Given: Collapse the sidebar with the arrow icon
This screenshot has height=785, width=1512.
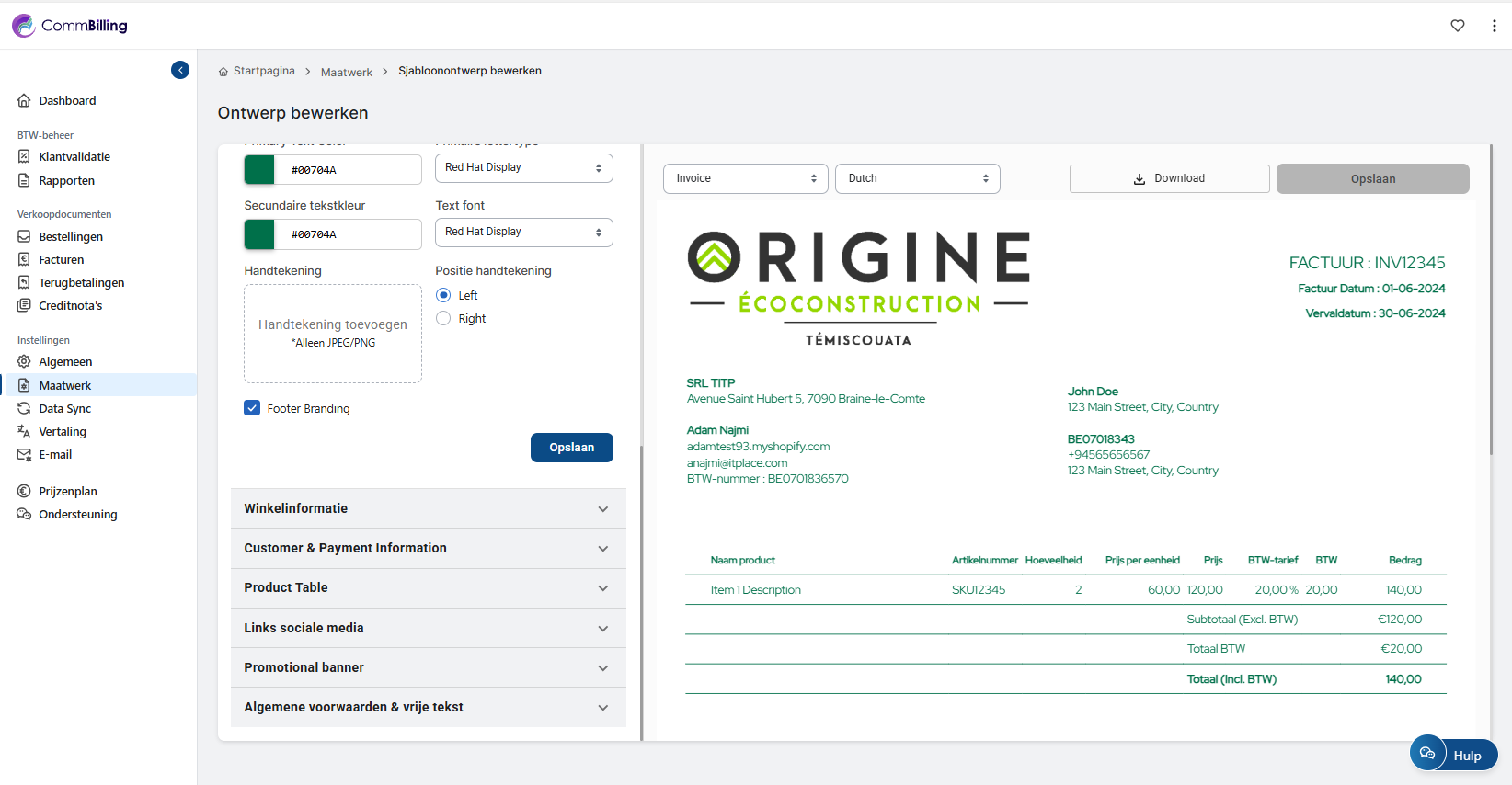Looking at the screenshot, I should [180, 70].
